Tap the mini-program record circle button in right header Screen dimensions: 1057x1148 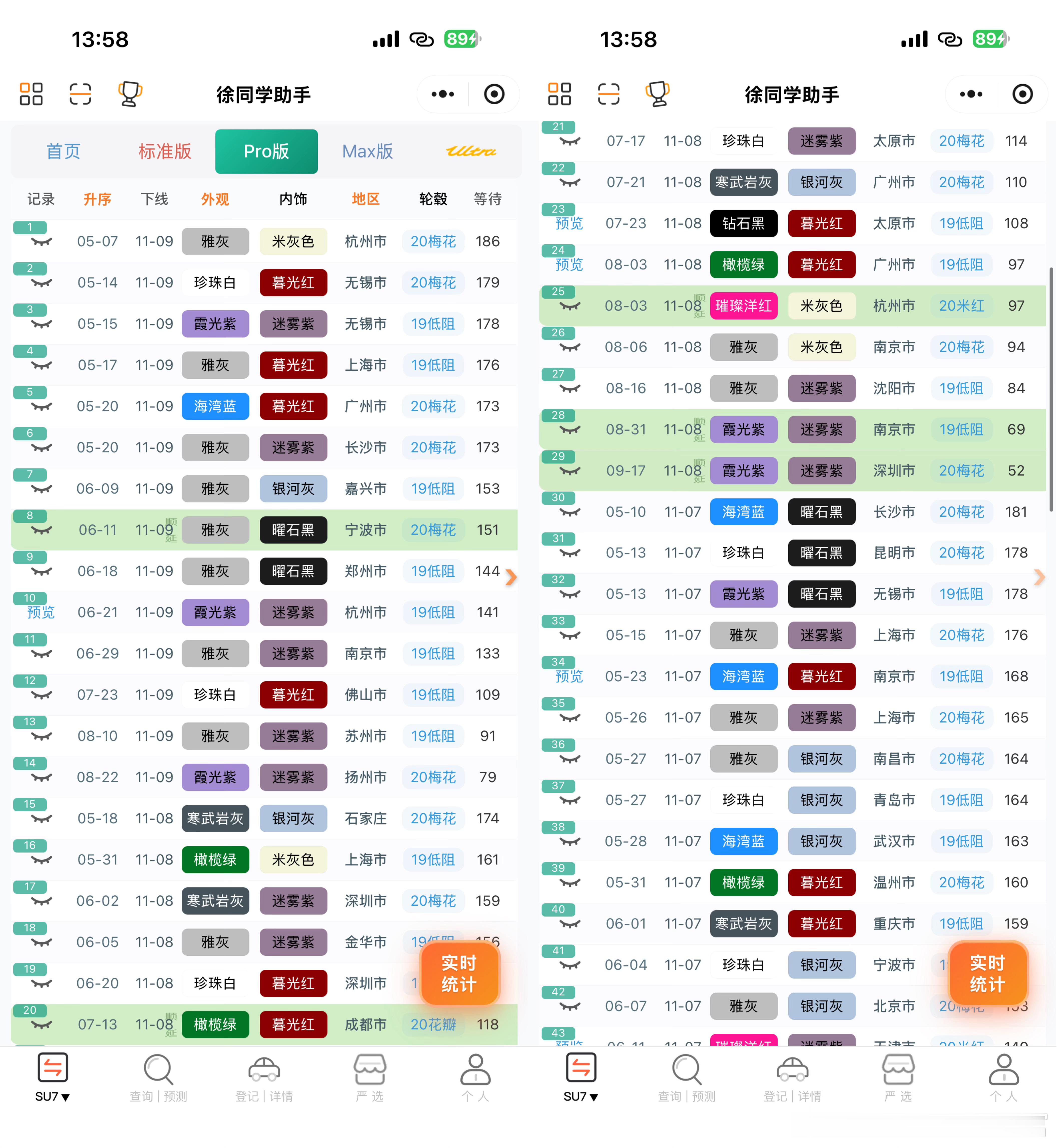coord(1022,94)
